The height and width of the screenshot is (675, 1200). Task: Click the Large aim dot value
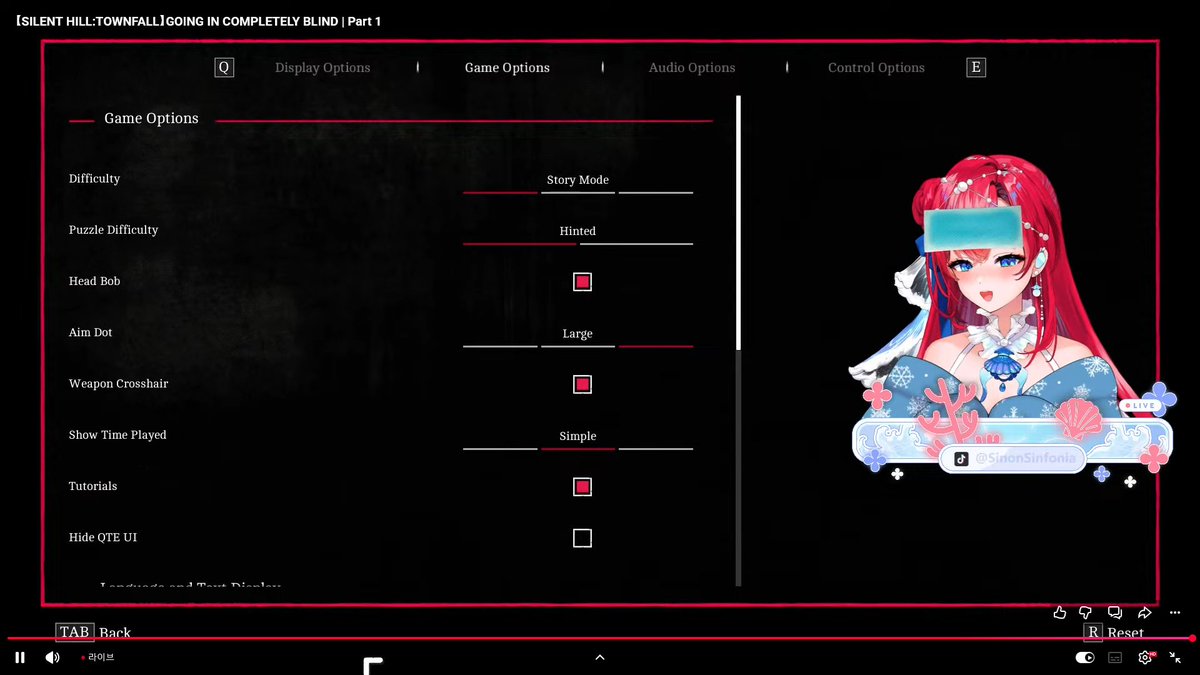578,334
